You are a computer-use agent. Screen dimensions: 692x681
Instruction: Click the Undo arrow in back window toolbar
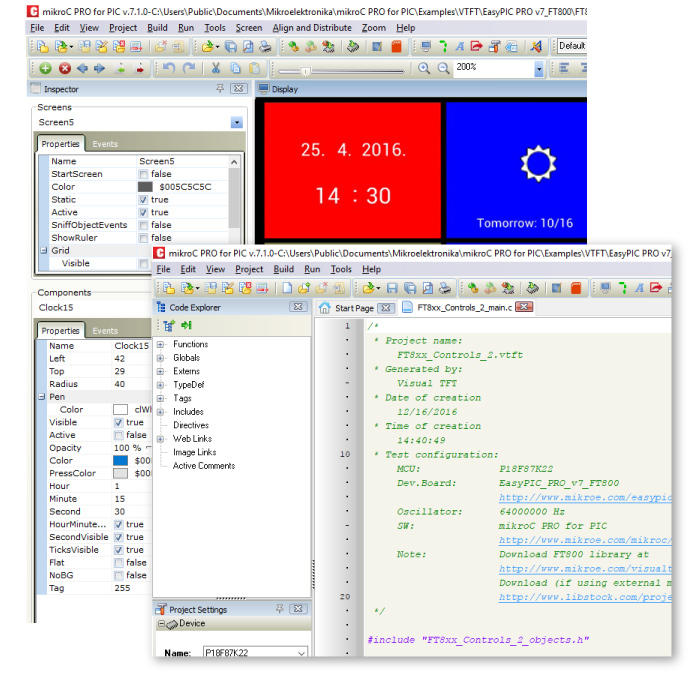coord(168,68)
